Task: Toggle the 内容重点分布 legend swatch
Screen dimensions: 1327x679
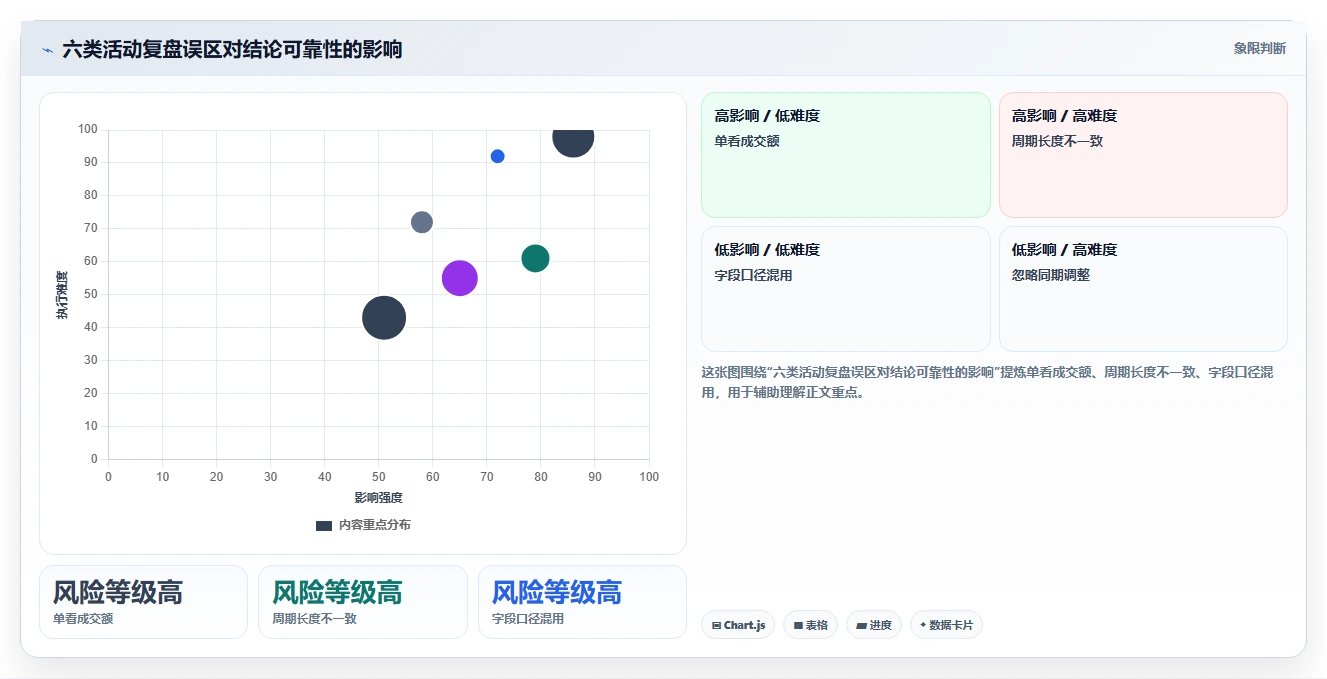Action: coord(324,525)
